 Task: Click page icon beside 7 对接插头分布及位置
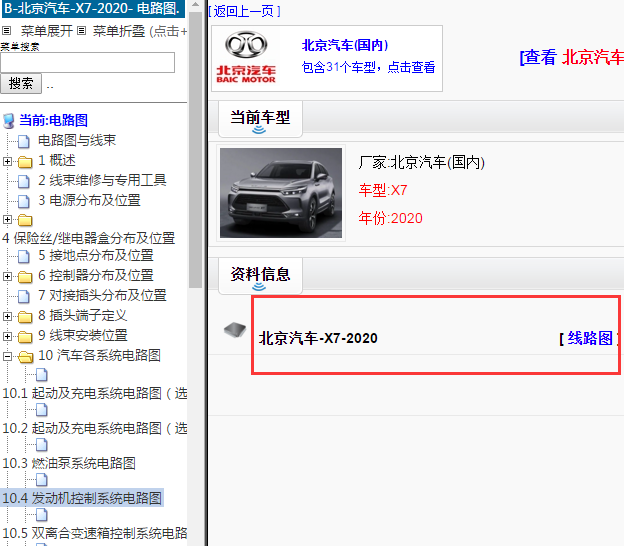pos(24,296)
